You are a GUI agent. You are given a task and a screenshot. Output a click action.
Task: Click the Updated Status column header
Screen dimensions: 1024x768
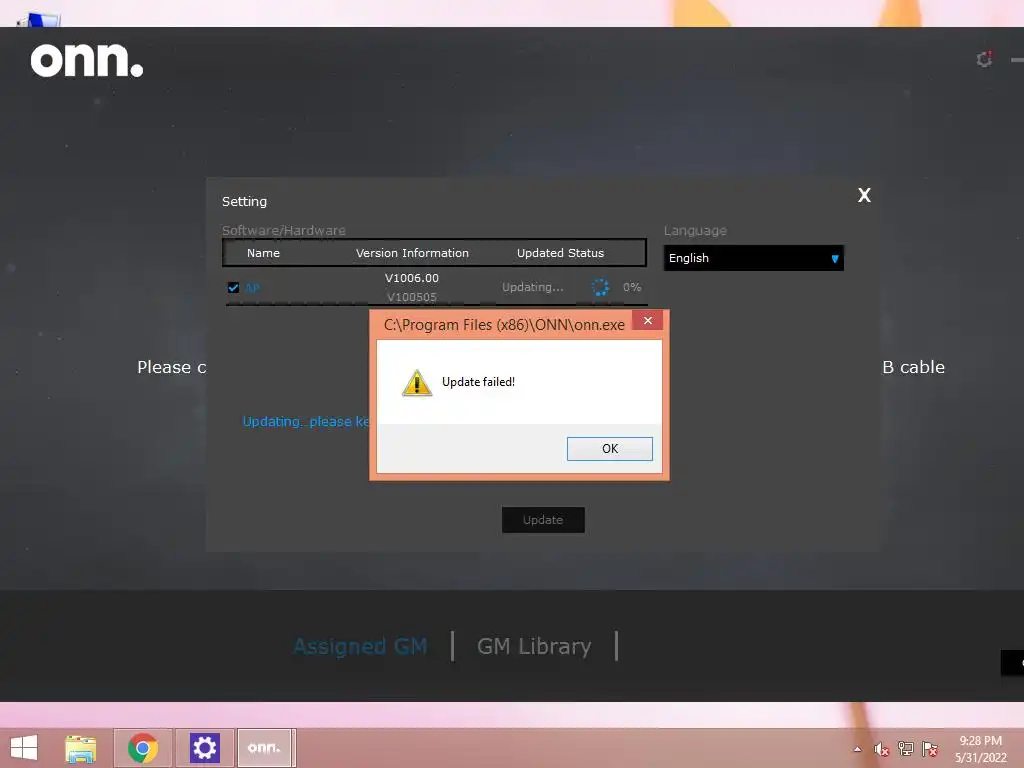tap(560, 253)
